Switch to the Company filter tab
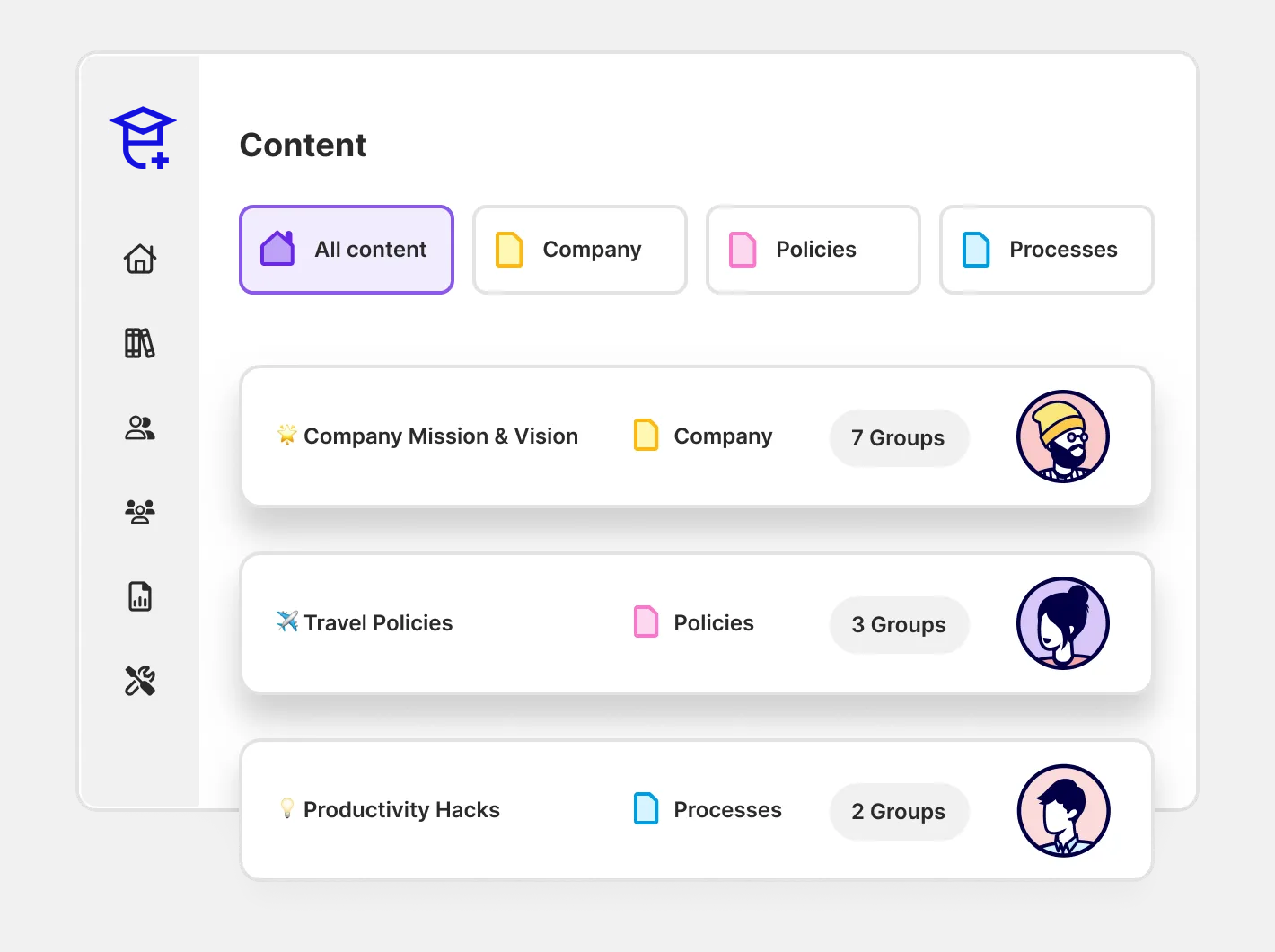Viewport: 1275px width, 952px height. [580, 250]
